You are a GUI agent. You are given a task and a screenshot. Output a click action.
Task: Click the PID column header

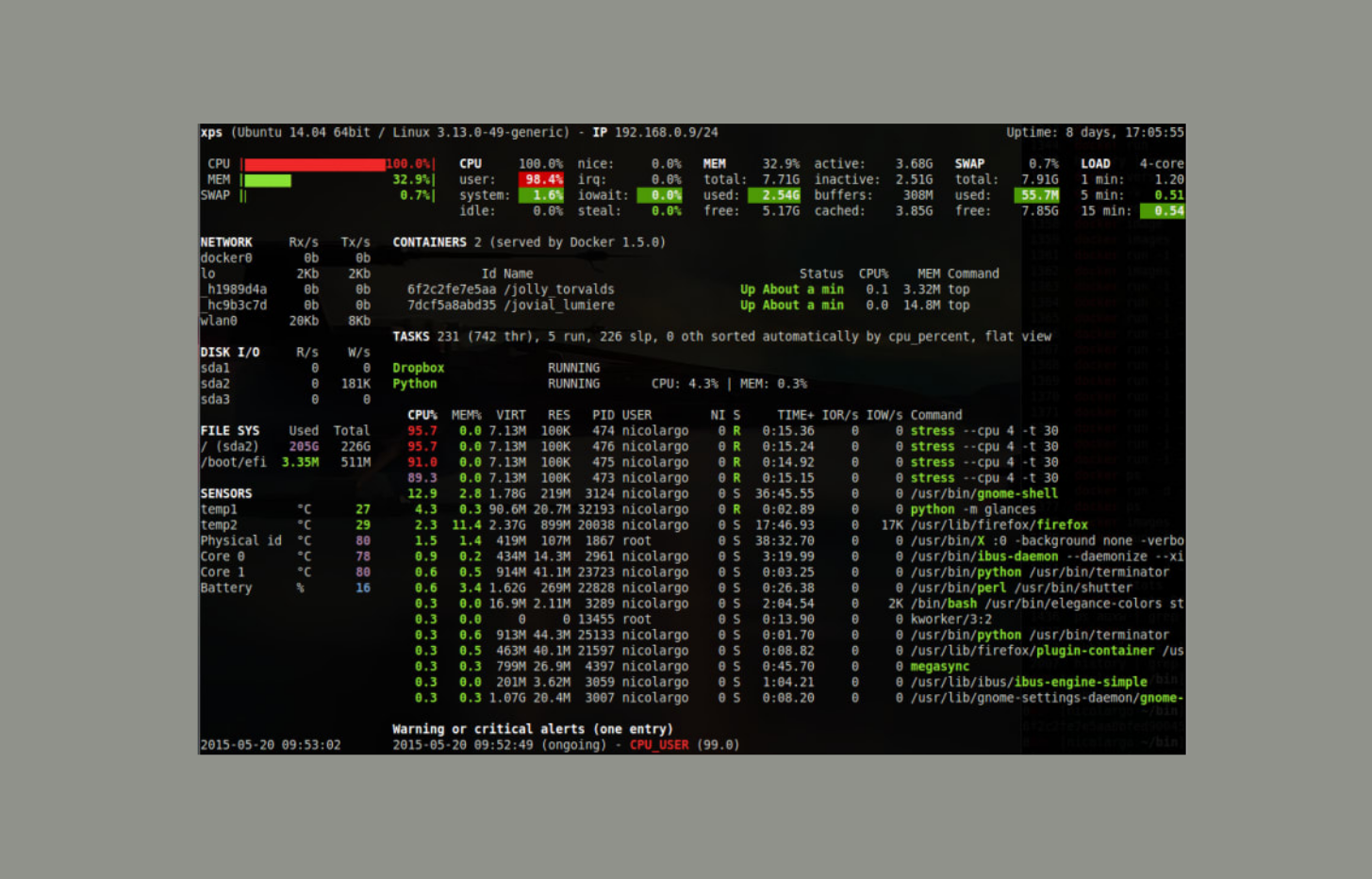coord(603,415)
